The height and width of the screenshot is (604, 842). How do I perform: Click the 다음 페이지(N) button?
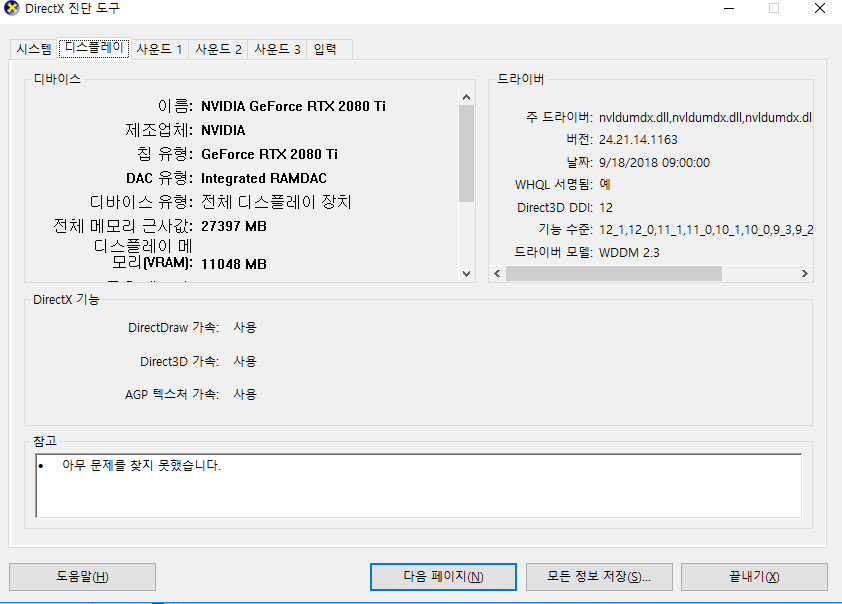pyautogui.click(x=443, y=577)
